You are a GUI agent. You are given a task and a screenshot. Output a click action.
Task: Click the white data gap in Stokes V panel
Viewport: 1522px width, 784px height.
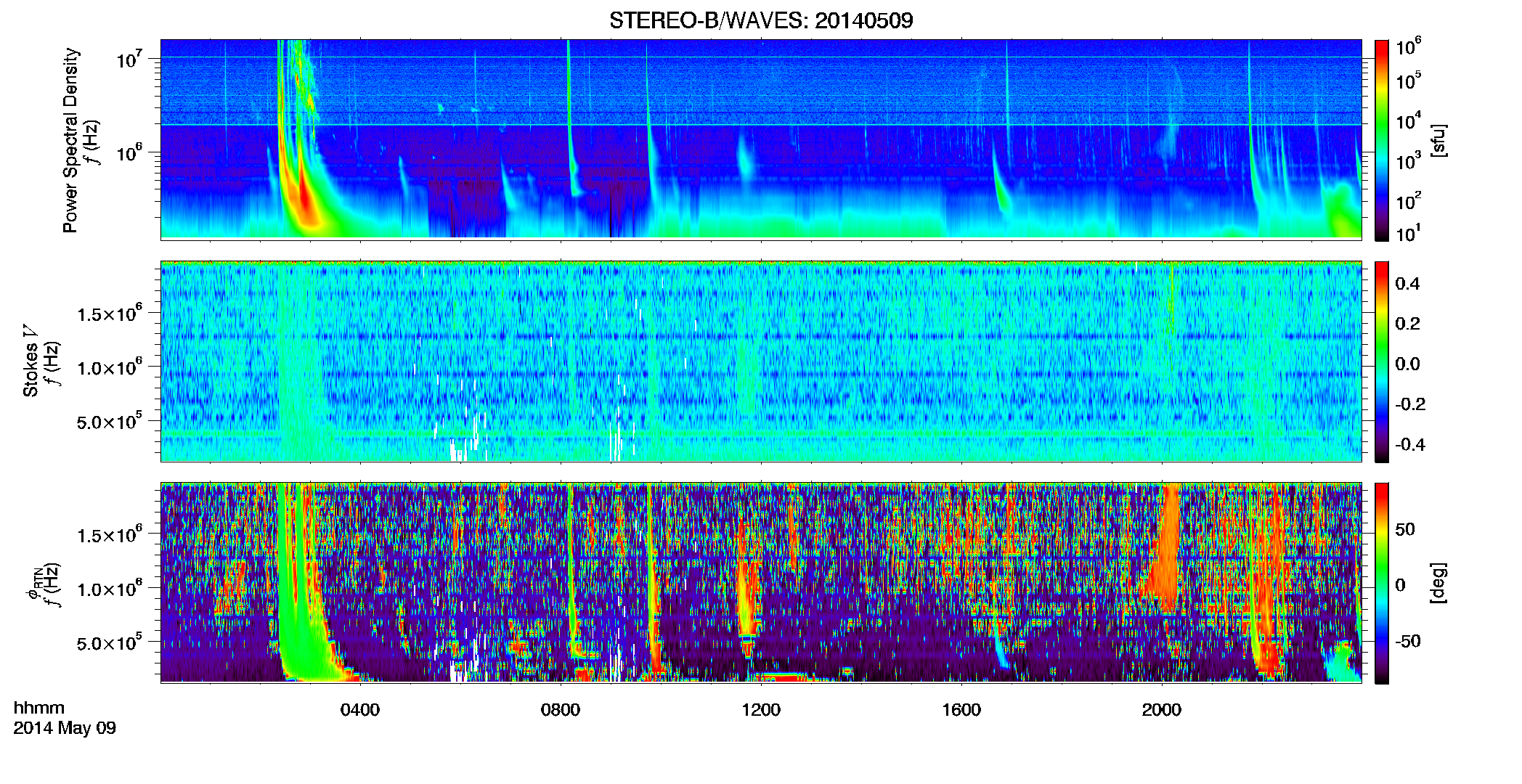(457, 452)
